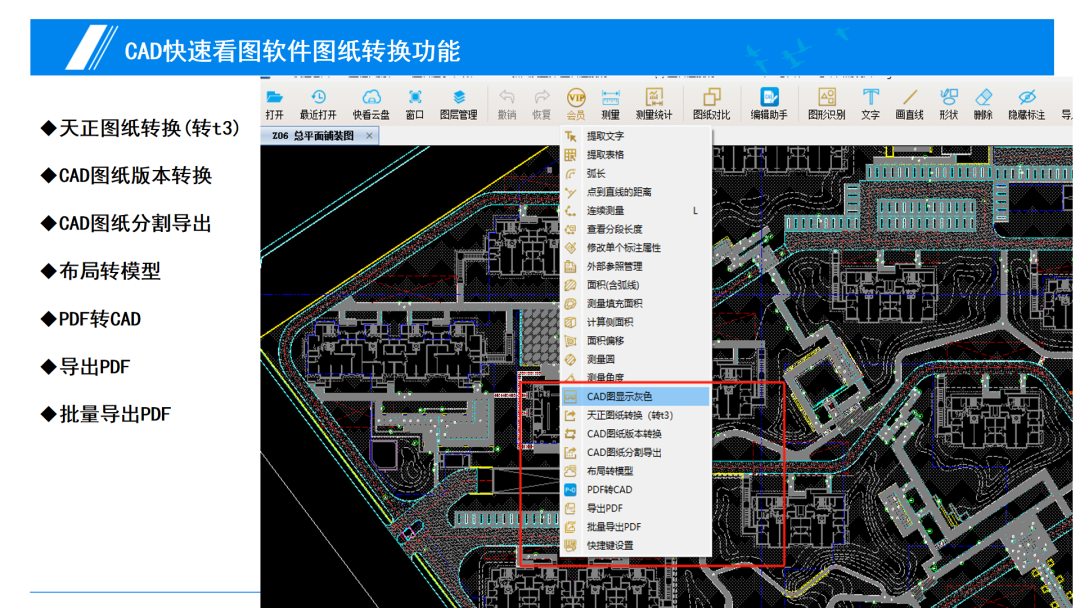Start 图纸对比 drawing comparison
Screen dimensions: 1080x608
(710, 103)
